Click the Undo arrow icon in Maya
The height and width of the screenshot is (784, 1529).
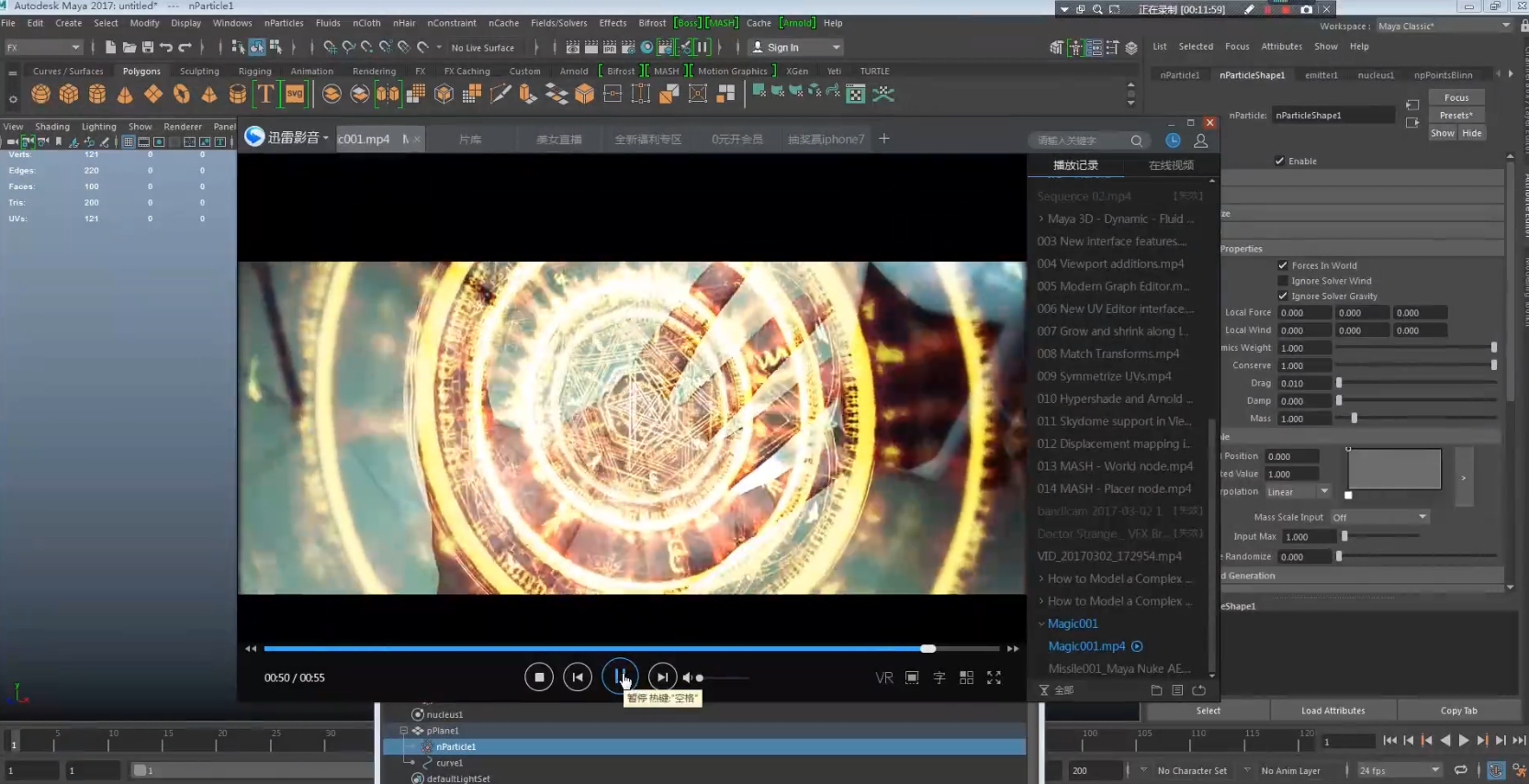[166, 47]
